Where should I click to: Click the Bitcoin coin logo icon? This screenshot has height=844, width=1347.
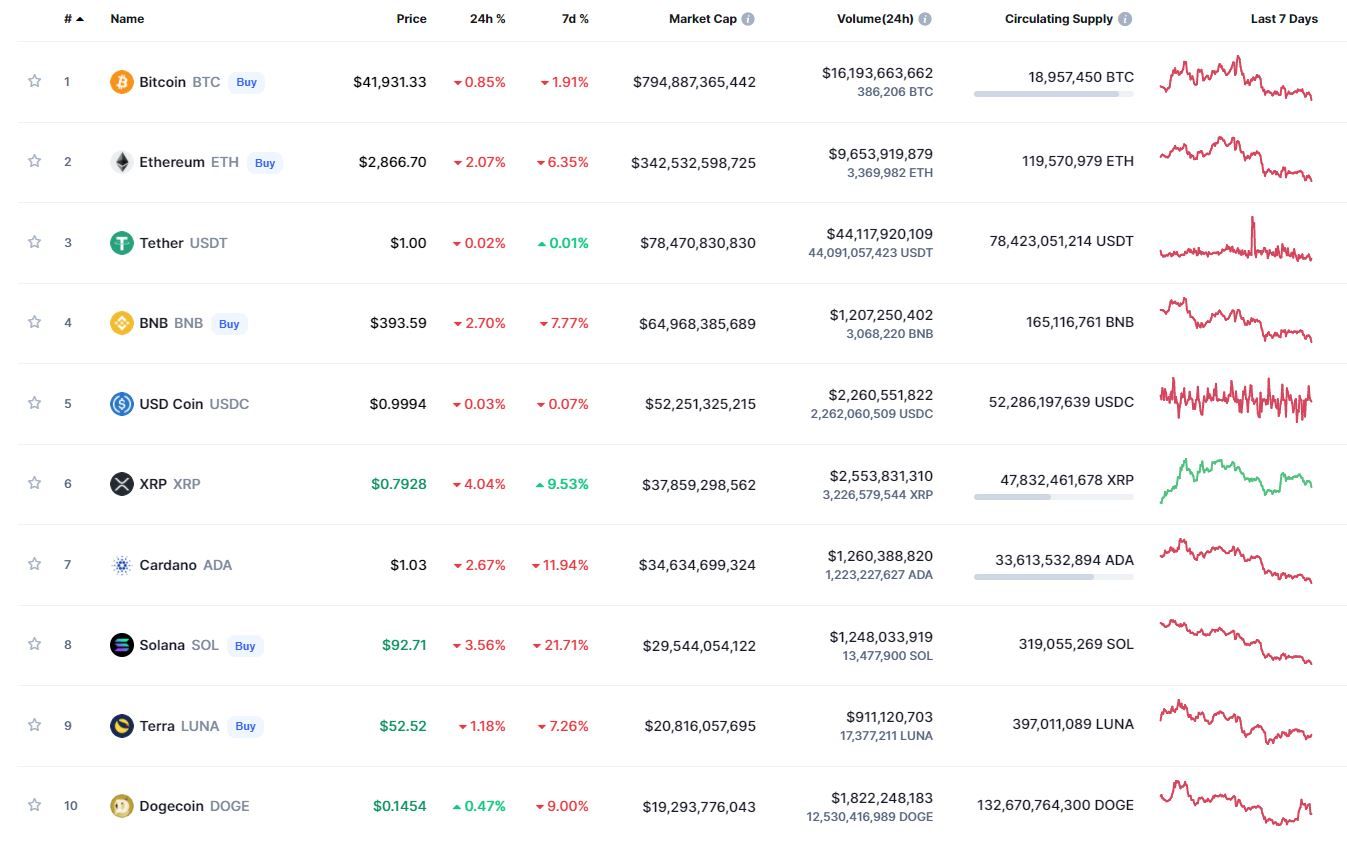point(121,82)
